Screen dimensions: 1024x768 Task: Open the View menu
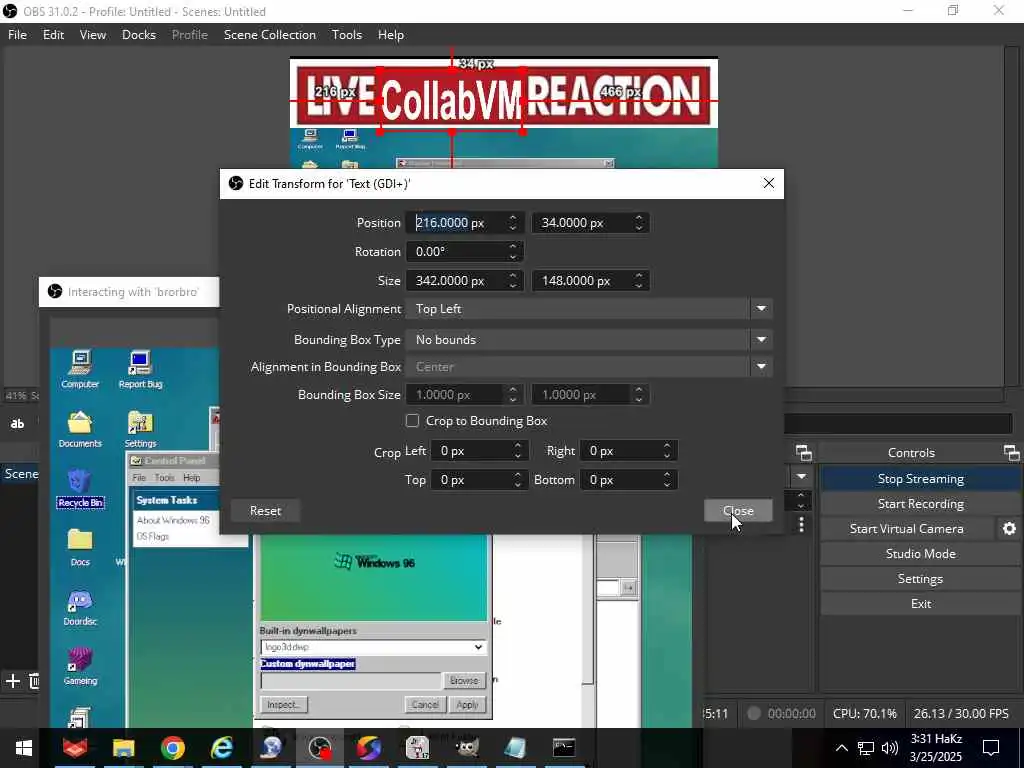tap(93, 35)
